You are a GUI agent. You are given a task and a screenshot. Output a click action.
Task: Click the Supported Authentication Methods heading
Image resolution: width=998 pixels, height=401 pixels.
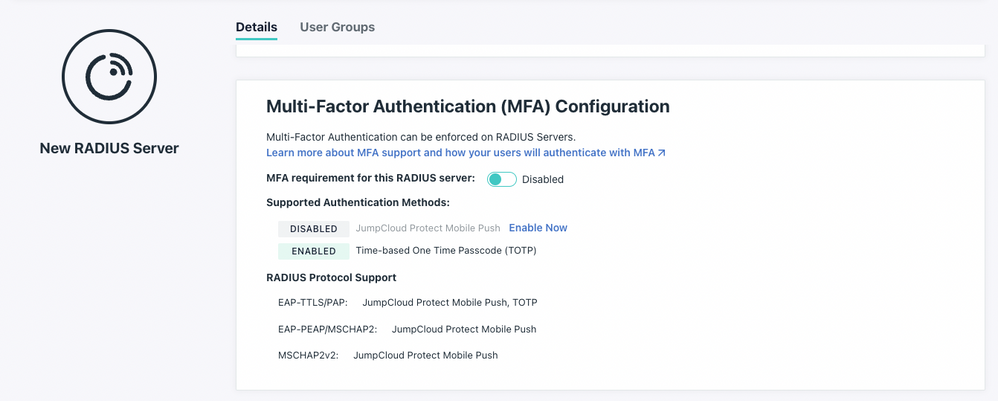[358, 203]
